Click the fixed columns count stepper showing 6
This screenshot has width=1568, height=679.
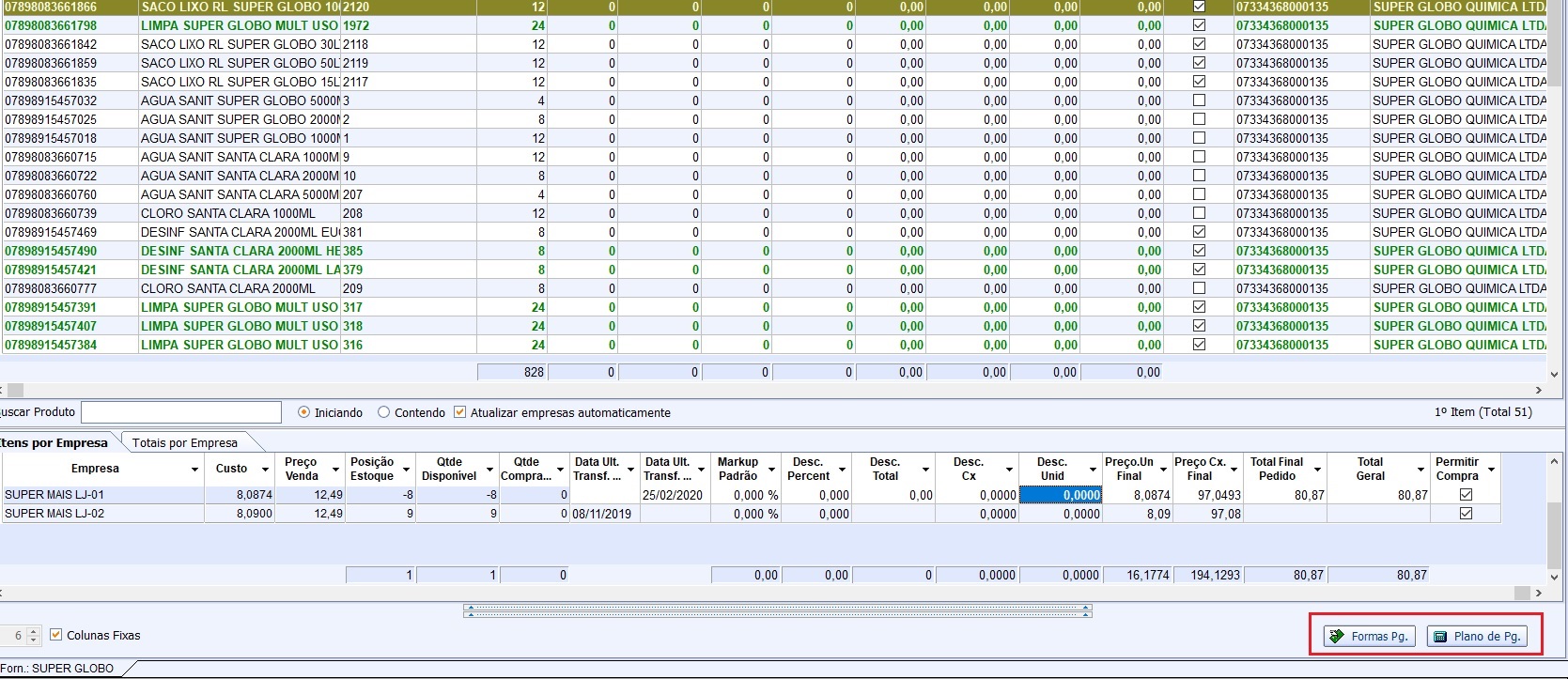coord(20,636)
